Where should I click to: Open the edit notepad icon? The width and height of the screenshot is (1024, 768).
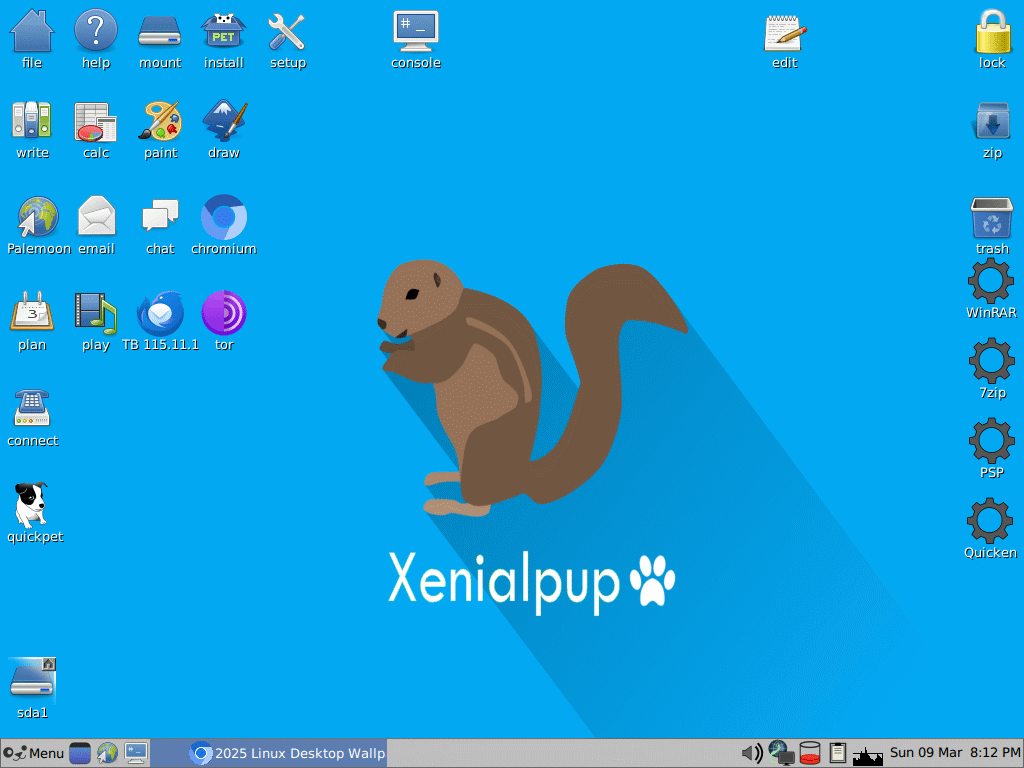pyautogui.click(x=785, y=31)
